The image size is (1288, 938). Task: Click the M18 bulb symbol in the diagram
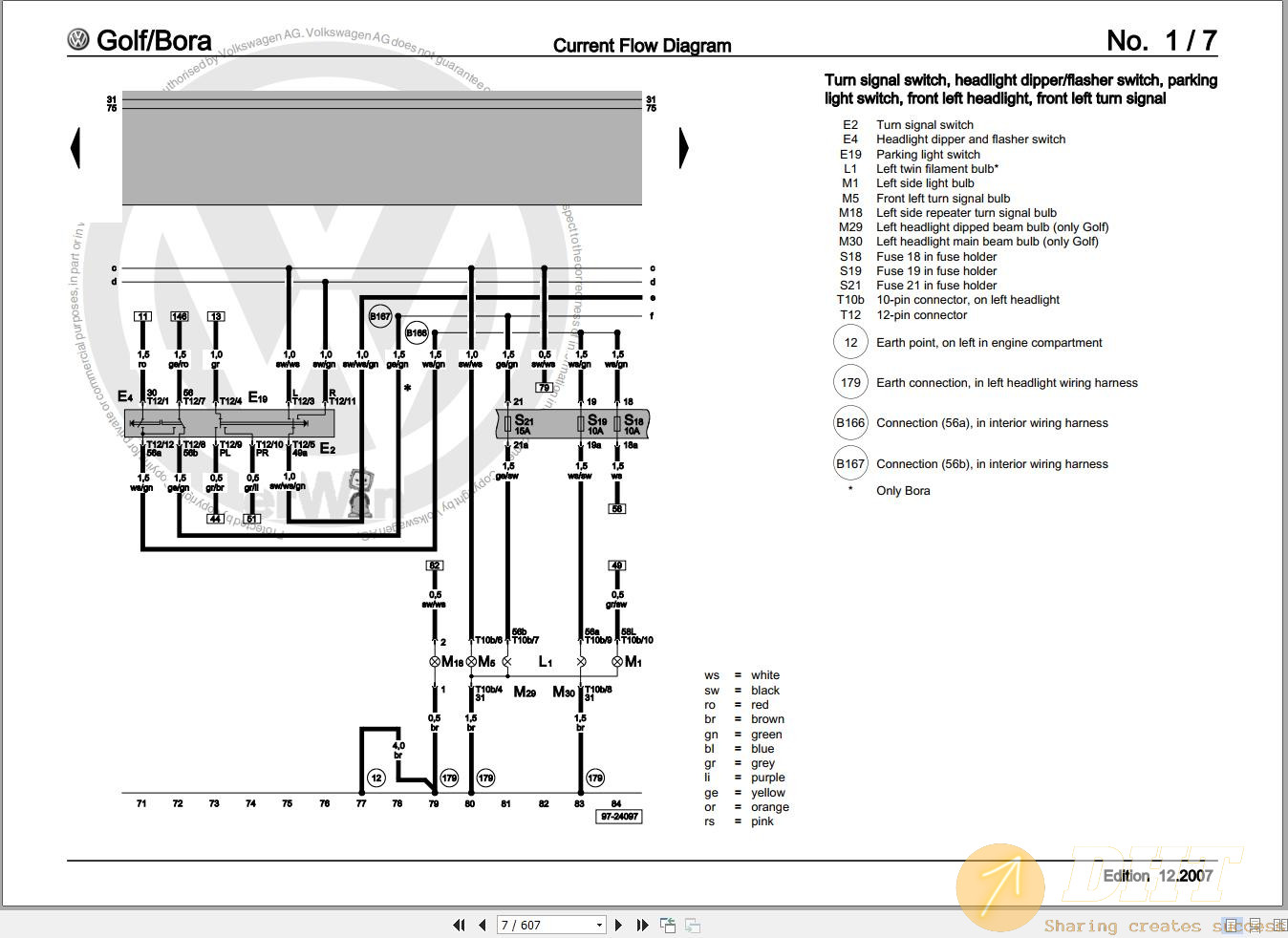435,661
